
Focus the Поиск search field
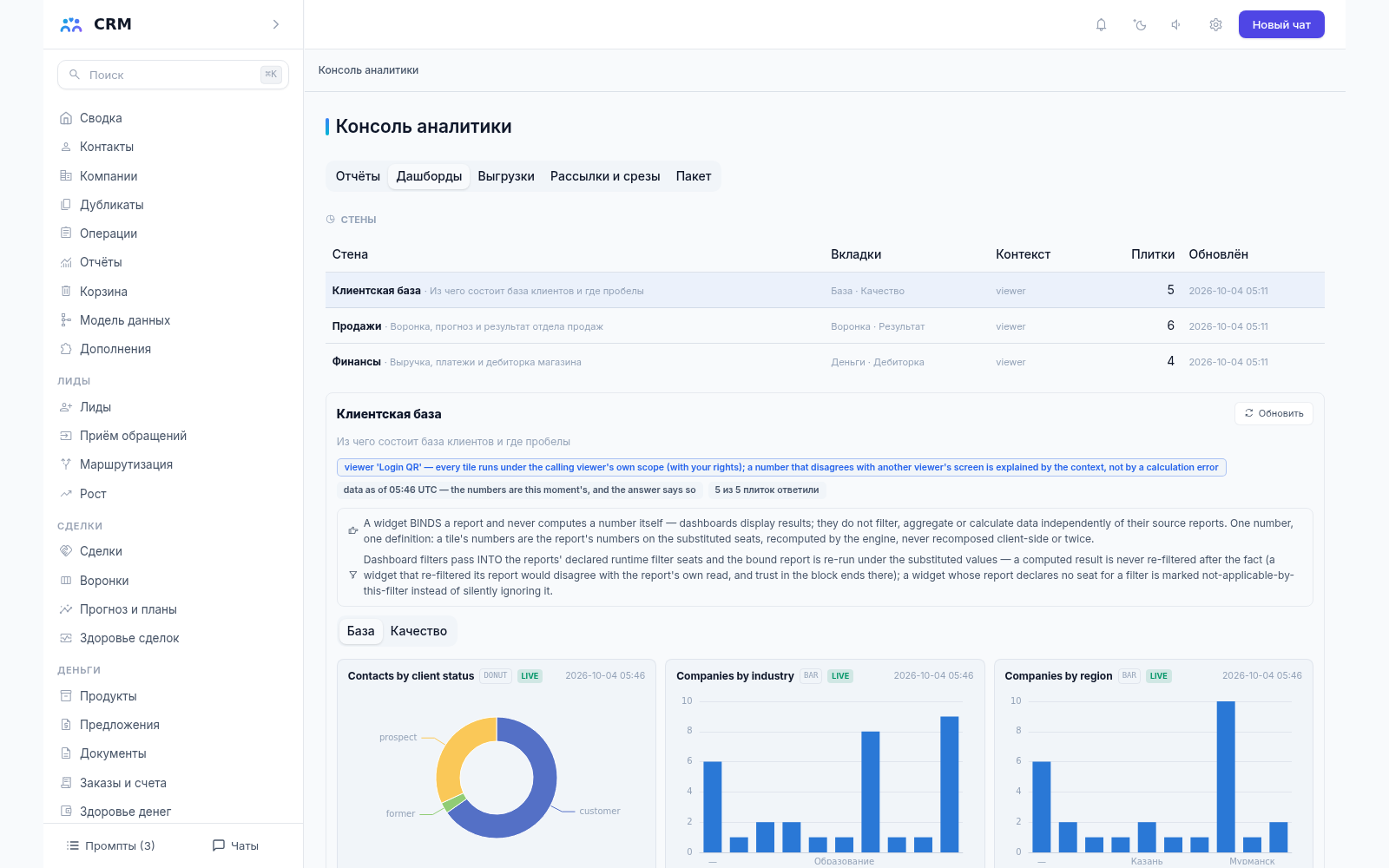173,75
